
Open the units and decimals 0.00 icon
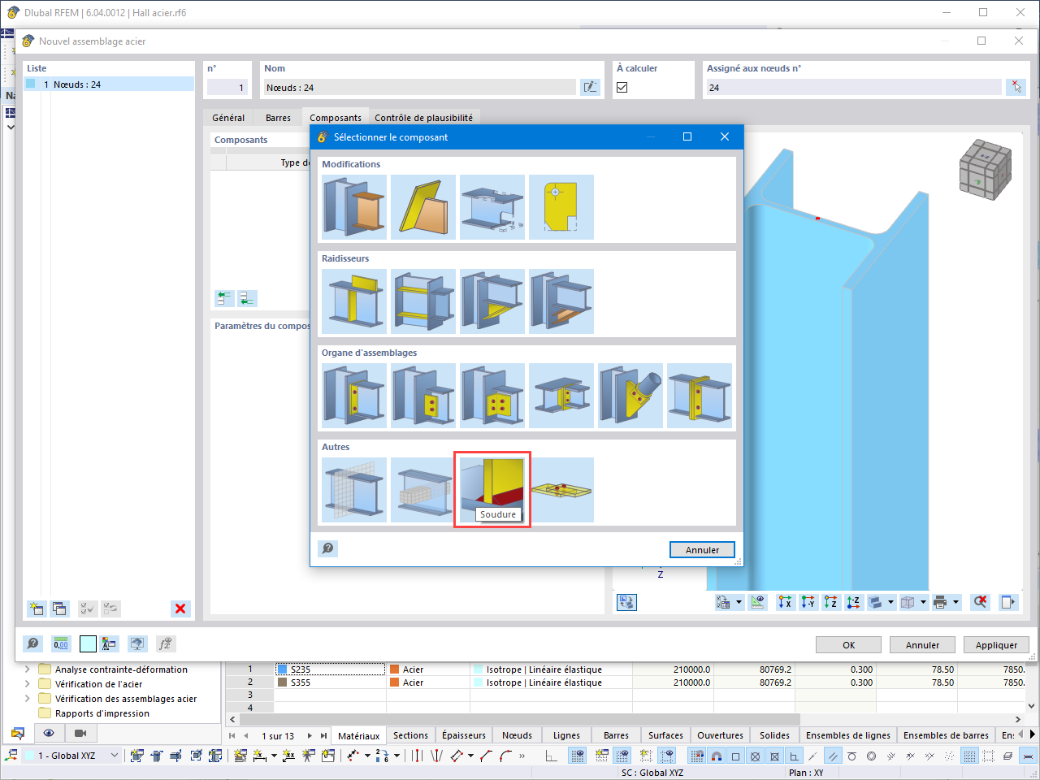point(60,643)
